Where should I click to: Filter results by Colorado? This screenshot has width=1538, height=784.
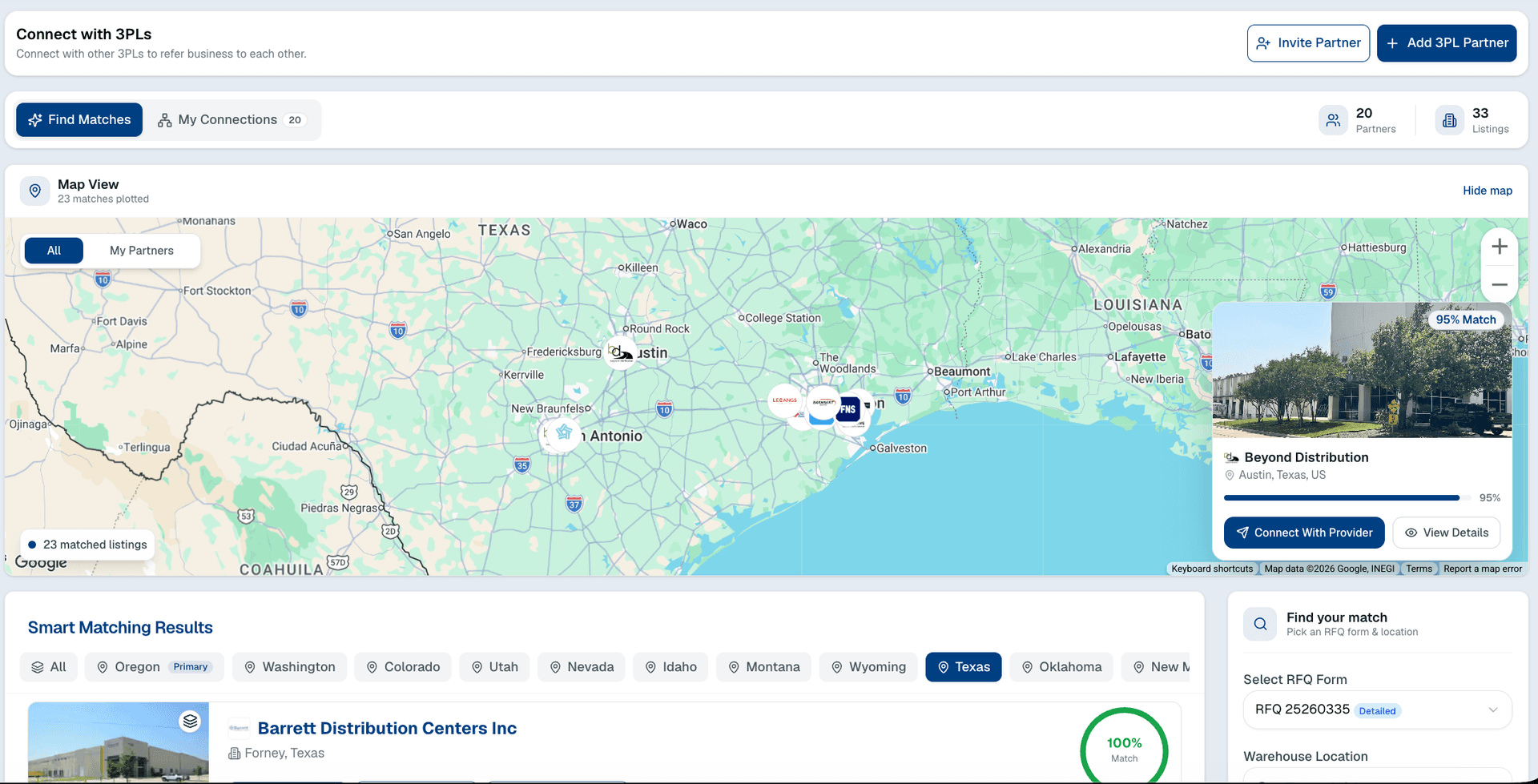click(403, 667)
